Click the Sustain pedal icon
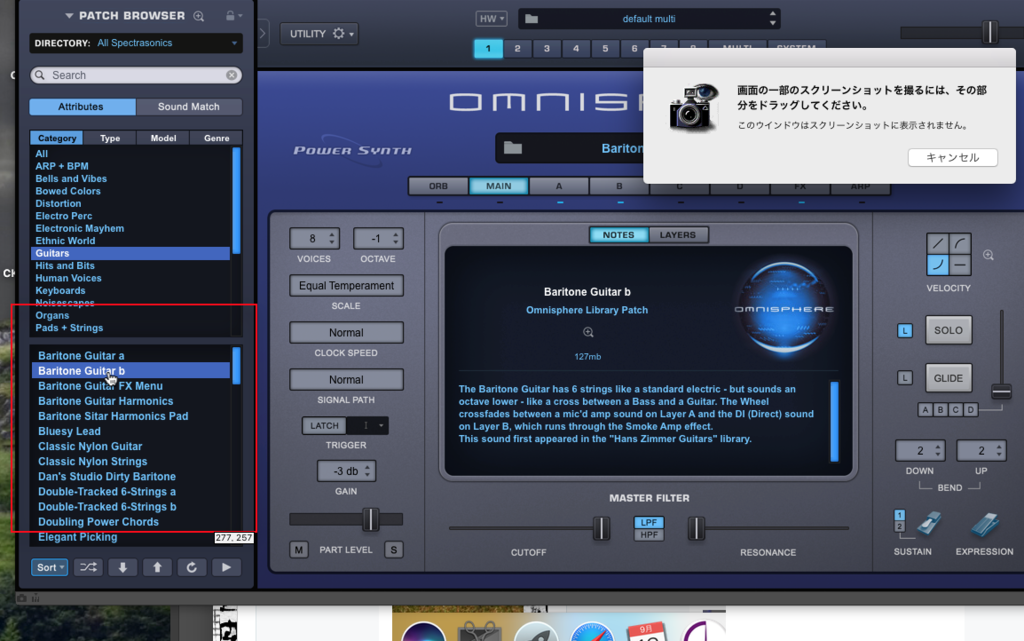Image resolution: width=1024 pixels, height=641 pixels. tap(928, 524)
